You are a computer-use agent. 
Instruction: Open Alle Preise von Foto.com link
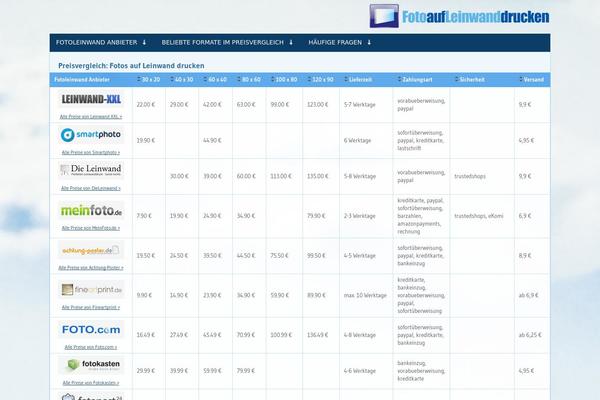pos(91,346)
